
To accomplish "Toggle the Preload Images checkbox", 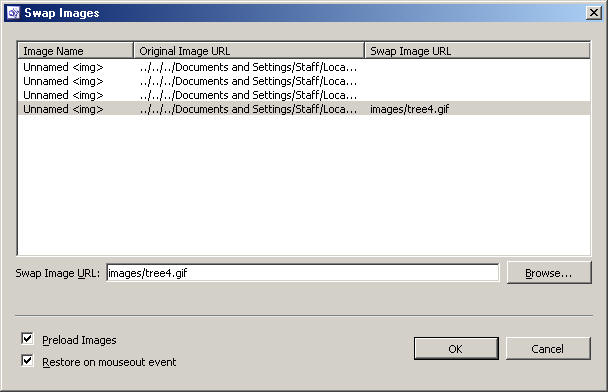I will pyautogui.click(x=27, y=339).
